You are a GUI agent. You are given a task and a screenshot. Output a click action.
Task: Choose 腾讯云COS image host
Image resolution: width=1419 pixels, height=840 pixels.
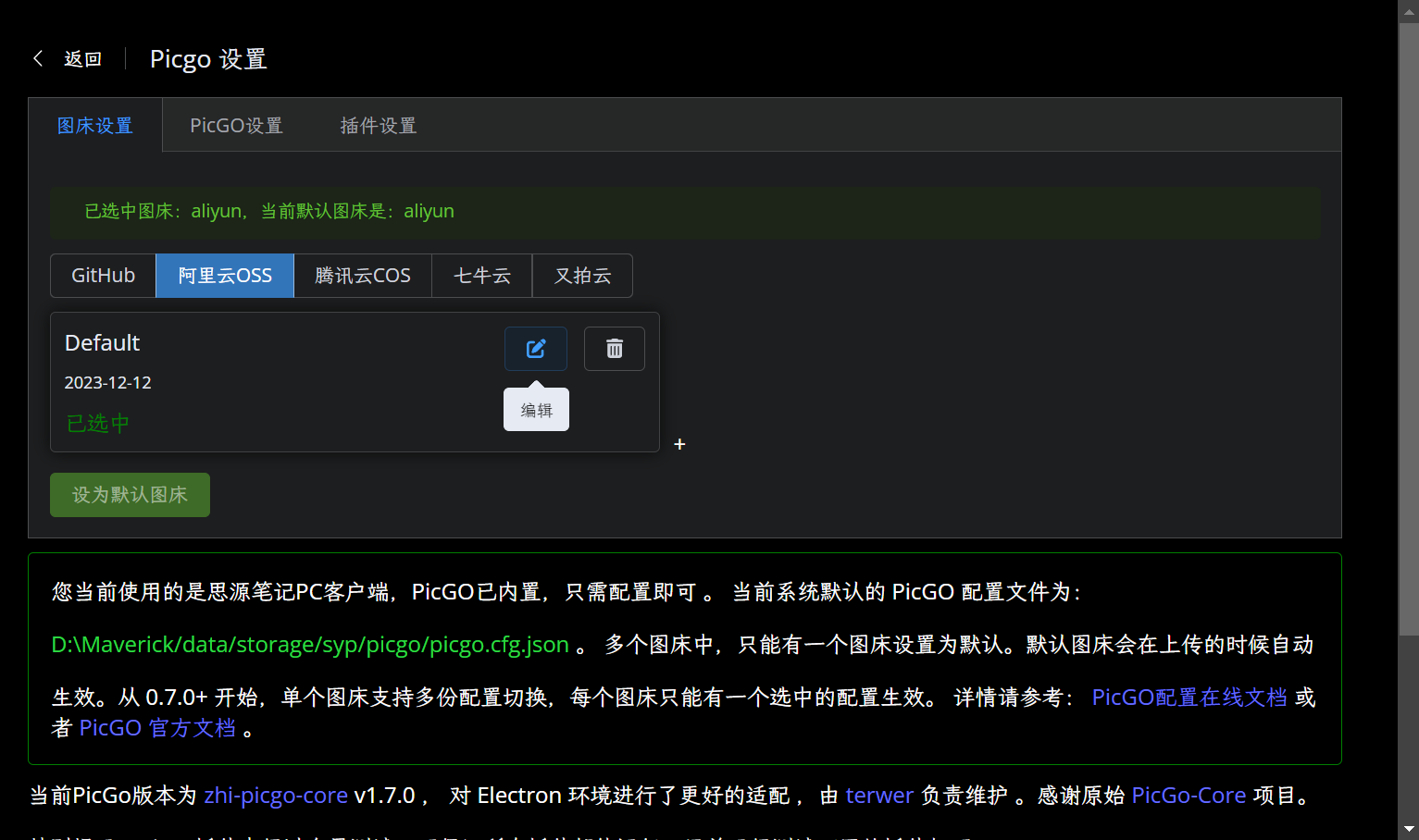363,276
